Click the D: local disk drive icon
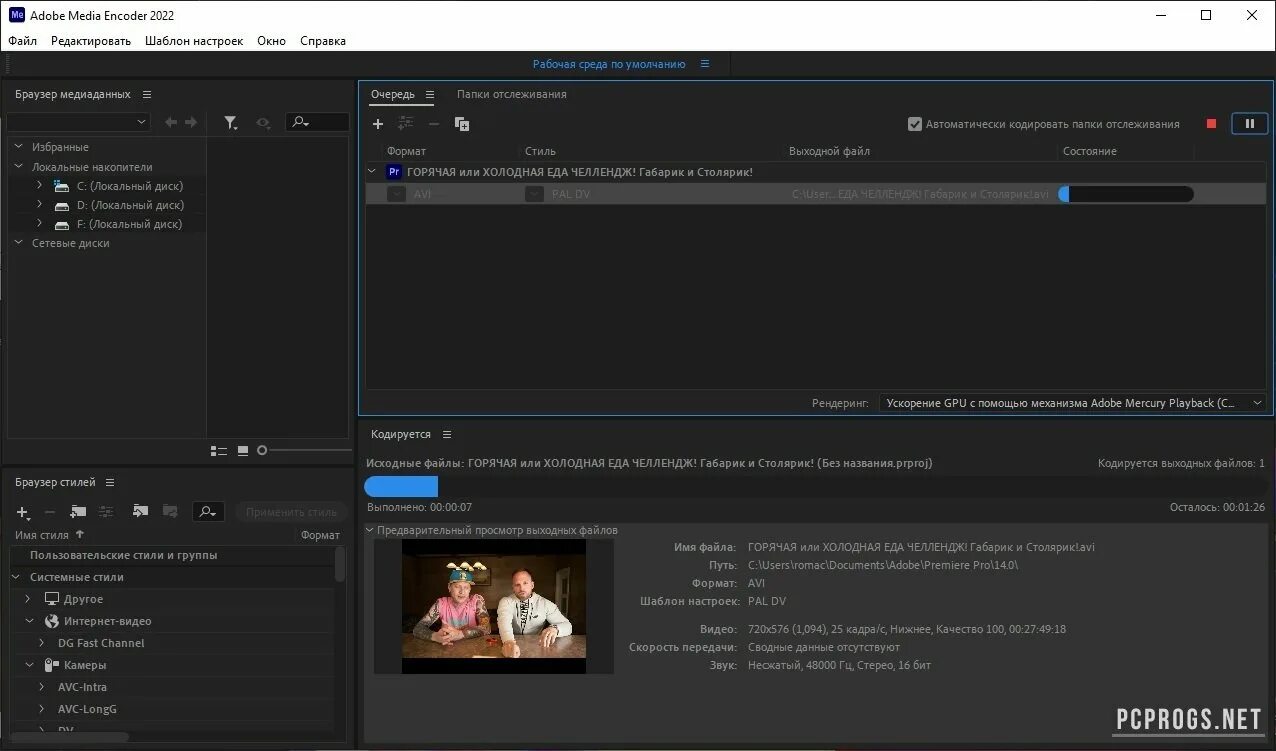This screenshot has height=751, width=1276. pos(61,205)
